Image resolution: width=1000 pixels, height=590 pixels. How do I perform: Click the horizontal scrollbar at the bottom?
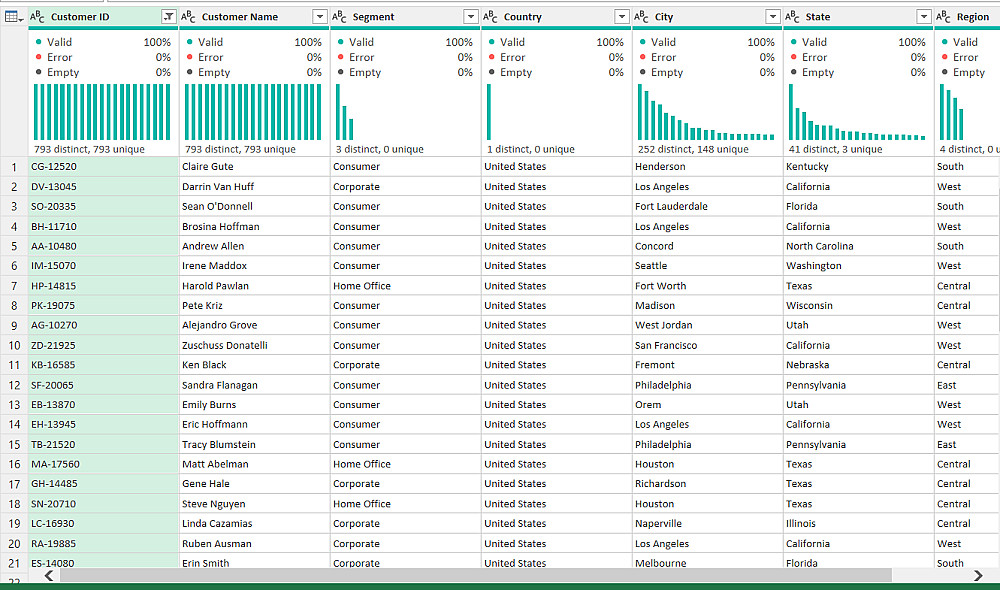click(475, 575)
